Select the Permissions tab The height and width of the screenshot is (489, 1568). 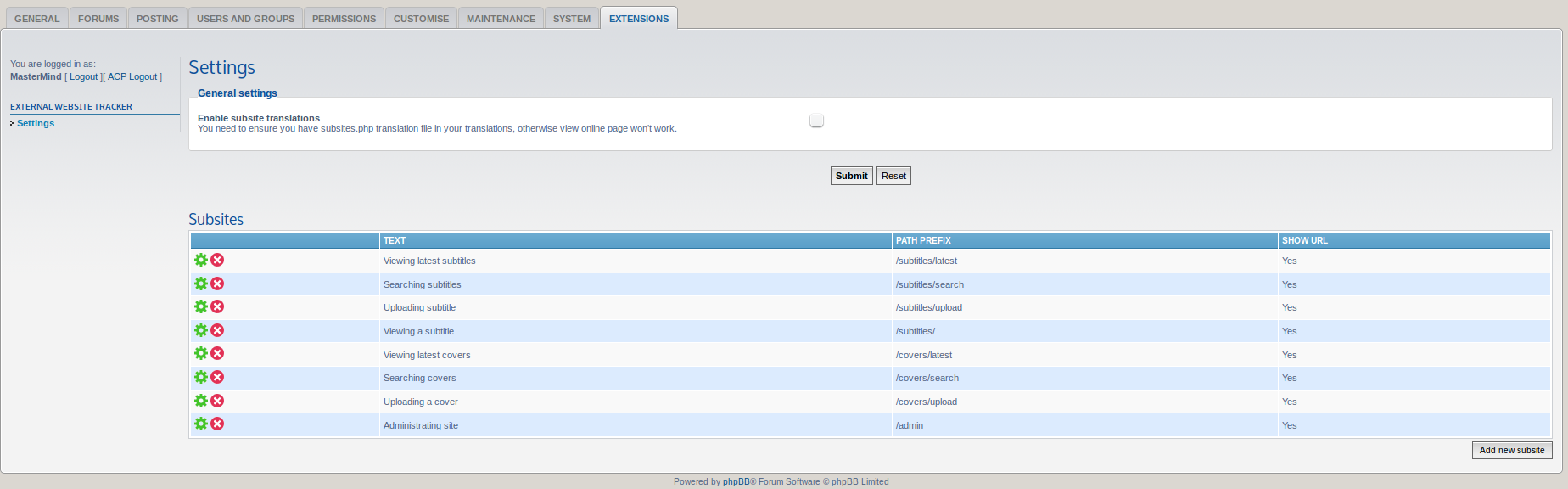(x=344, y=19)
